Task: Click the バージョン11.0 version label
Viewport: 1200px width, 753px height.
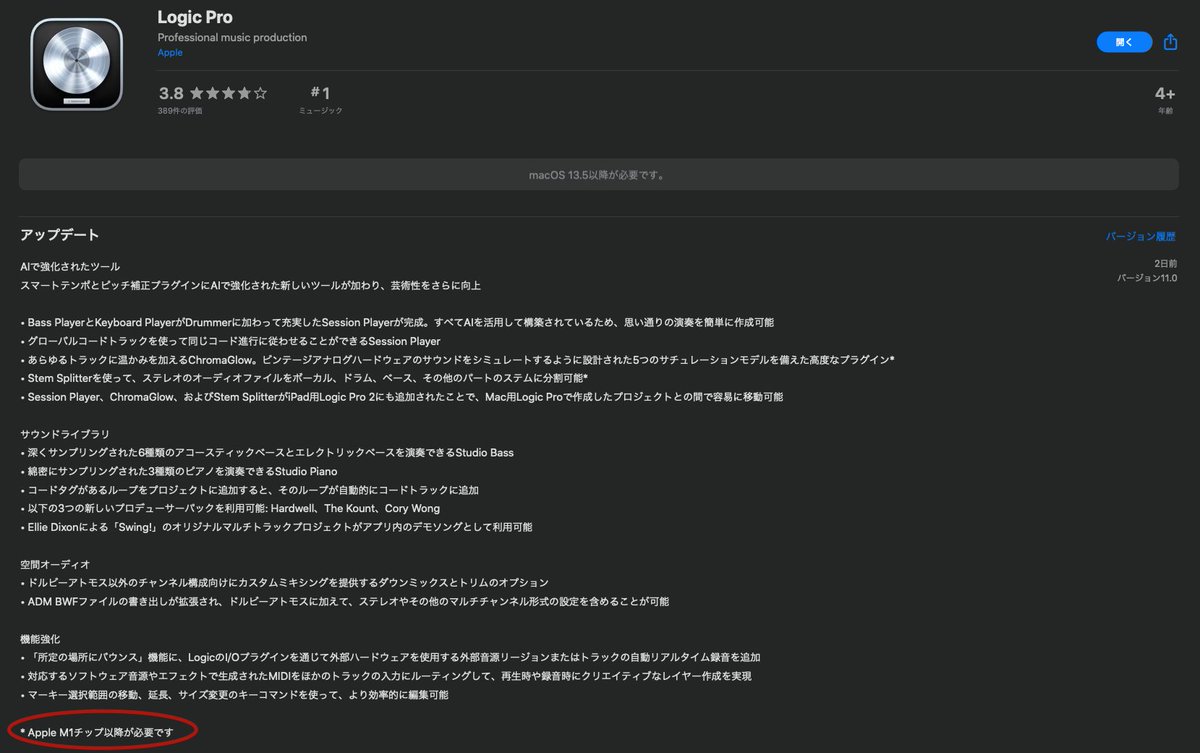Action: [x=1147, y=278]
